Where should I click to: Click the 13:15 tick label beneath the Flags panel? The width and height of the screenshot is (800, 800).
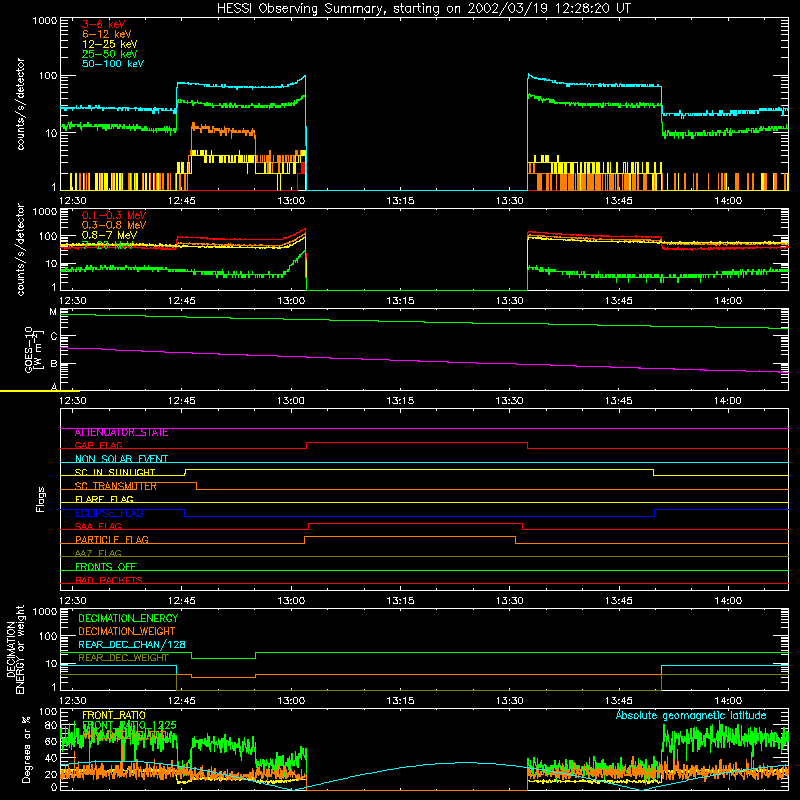click(401, 601)
